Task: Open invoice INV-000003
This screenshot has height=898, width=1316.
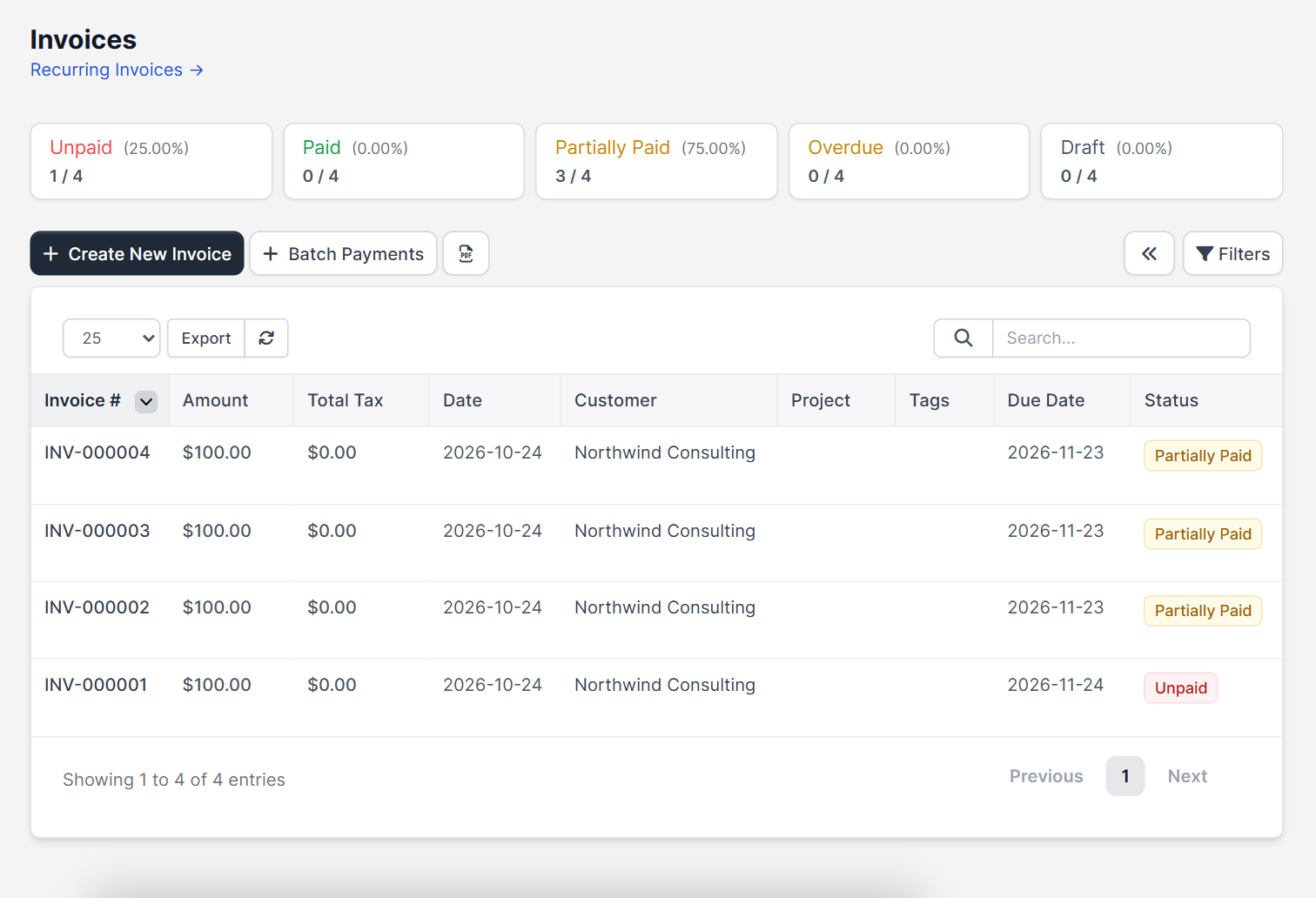Action: pyautogui.click(x=97, y=531)
